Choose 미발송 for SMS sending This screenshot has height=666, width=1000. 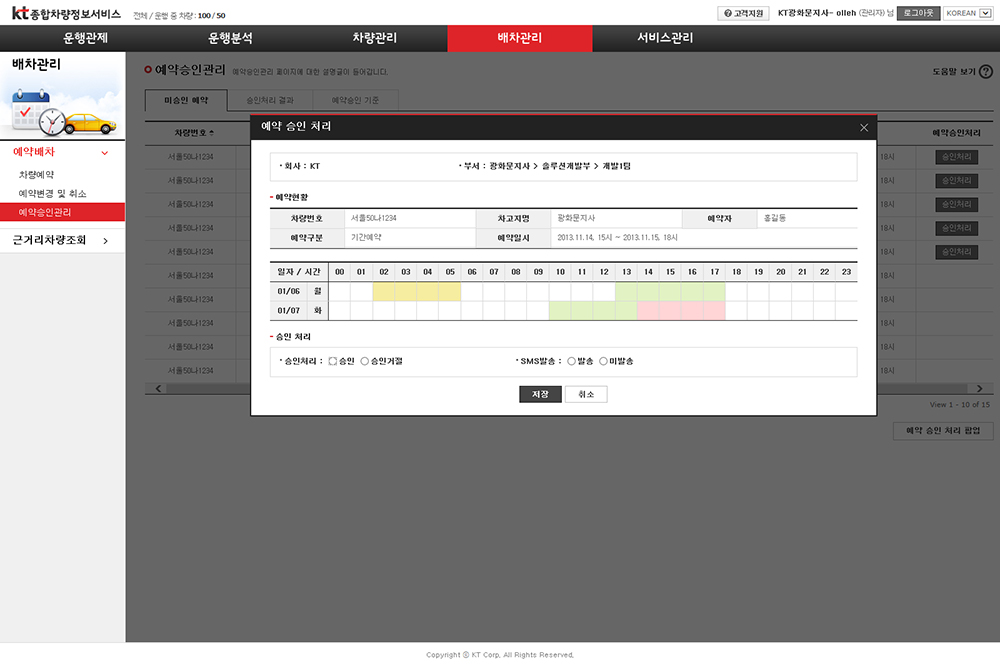(603, 361)
